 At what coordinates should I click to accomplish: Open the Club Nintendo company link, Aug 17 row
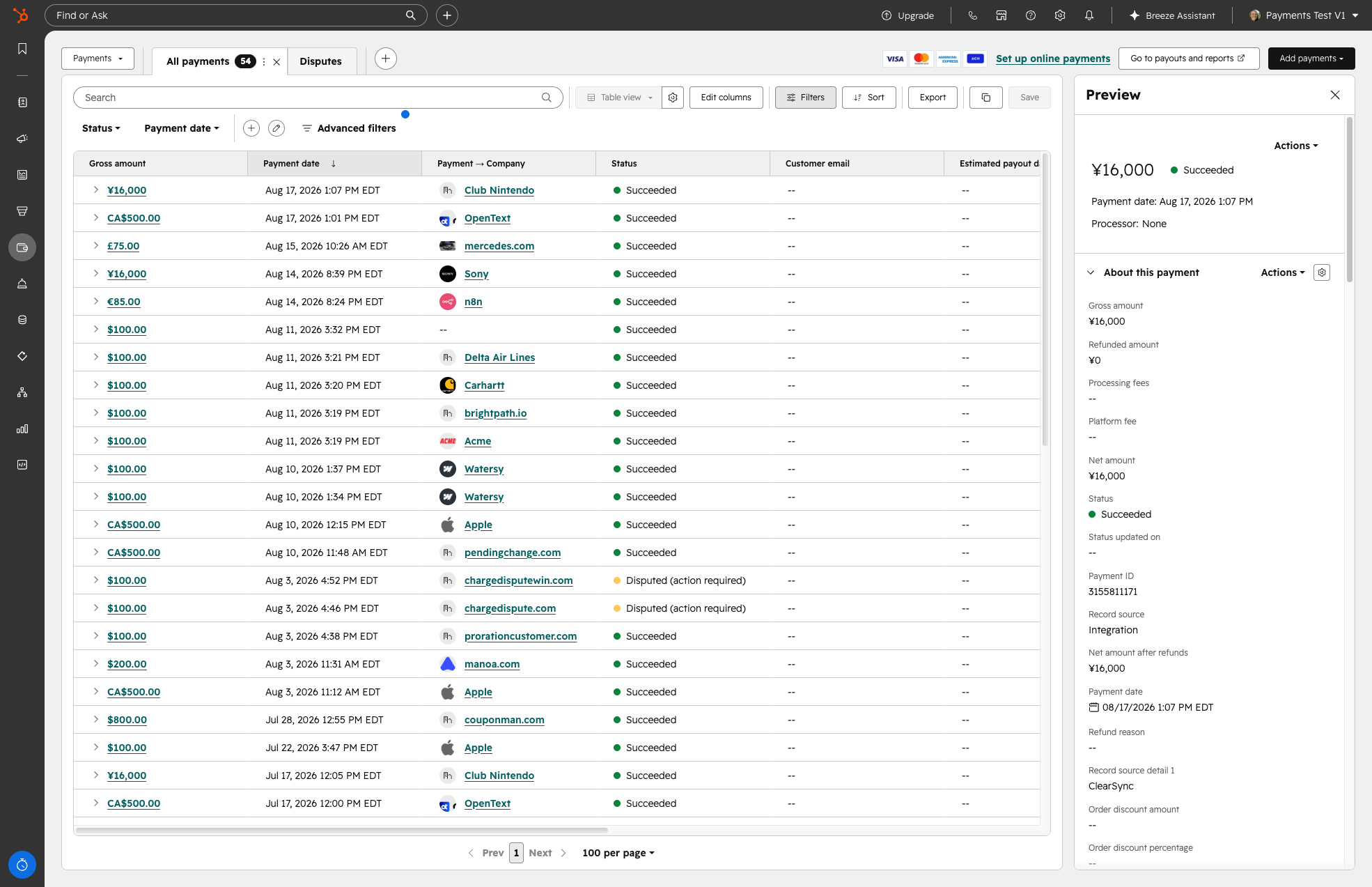[x=499, y=190]
